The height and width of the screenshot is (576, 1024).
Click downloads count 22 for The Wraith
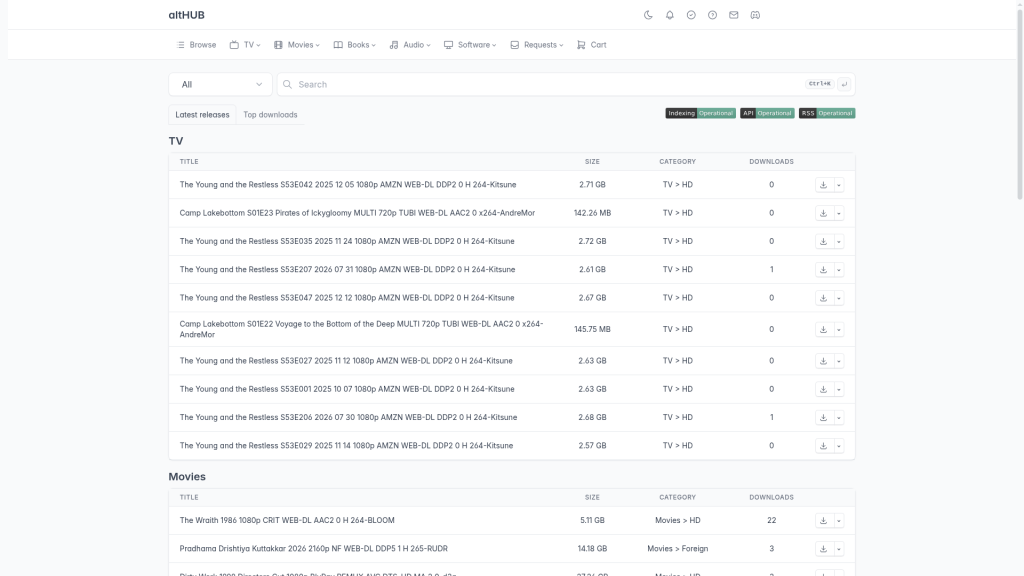(x=771, y=520)
